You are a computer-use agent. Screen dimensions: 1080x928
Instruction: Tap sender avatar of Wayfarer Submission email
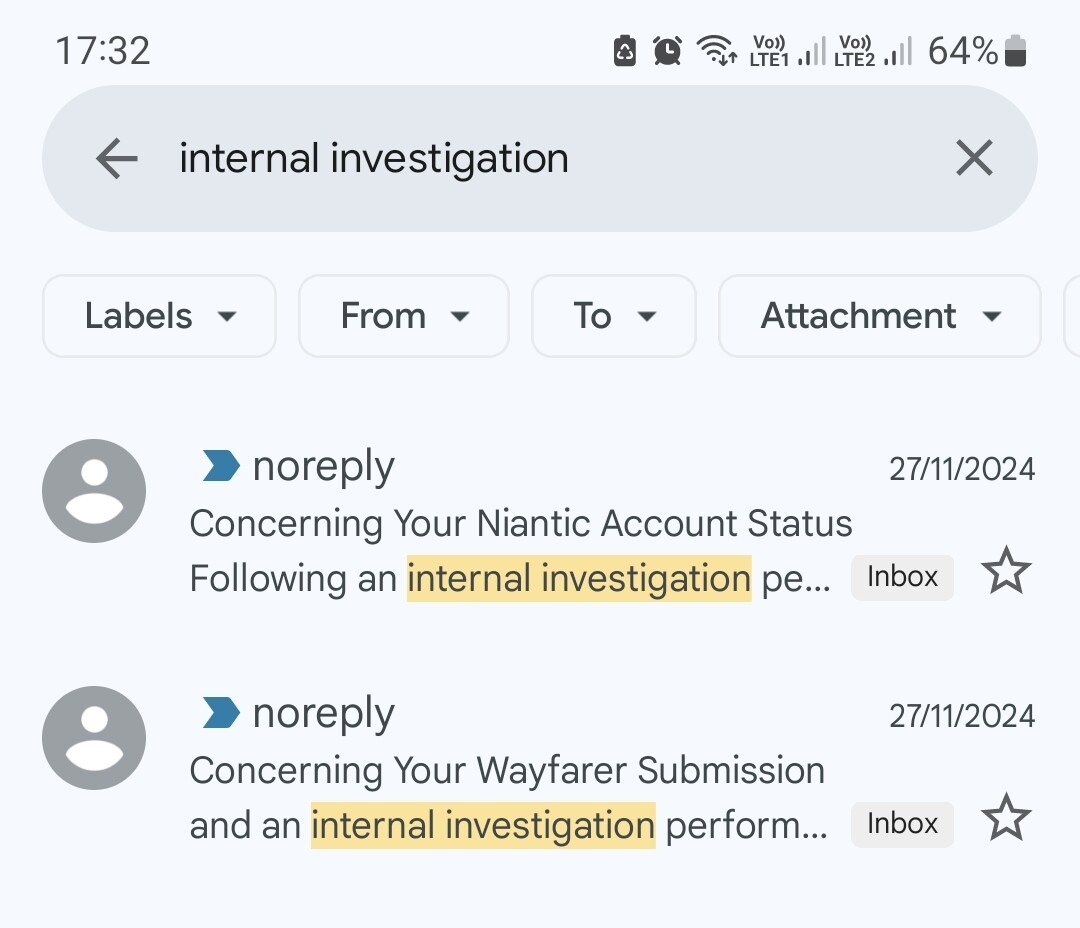point(94,738)
